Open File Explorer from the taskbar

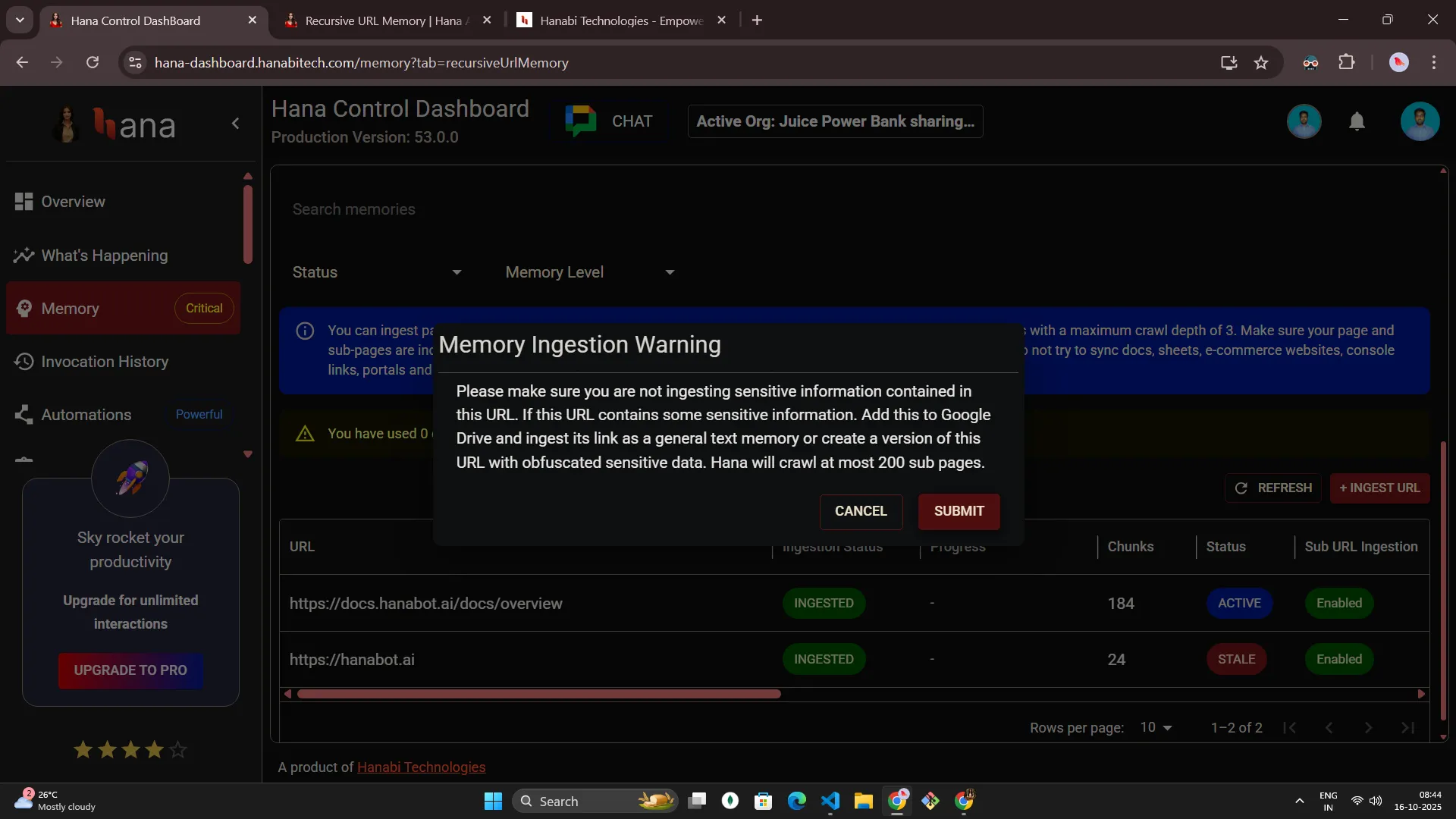(863, 801)
